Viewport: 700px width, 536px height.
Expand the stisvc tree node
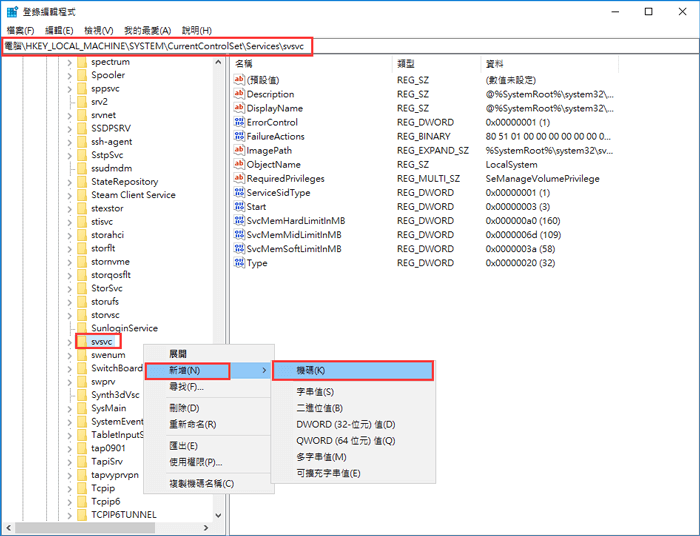point(69,222)
